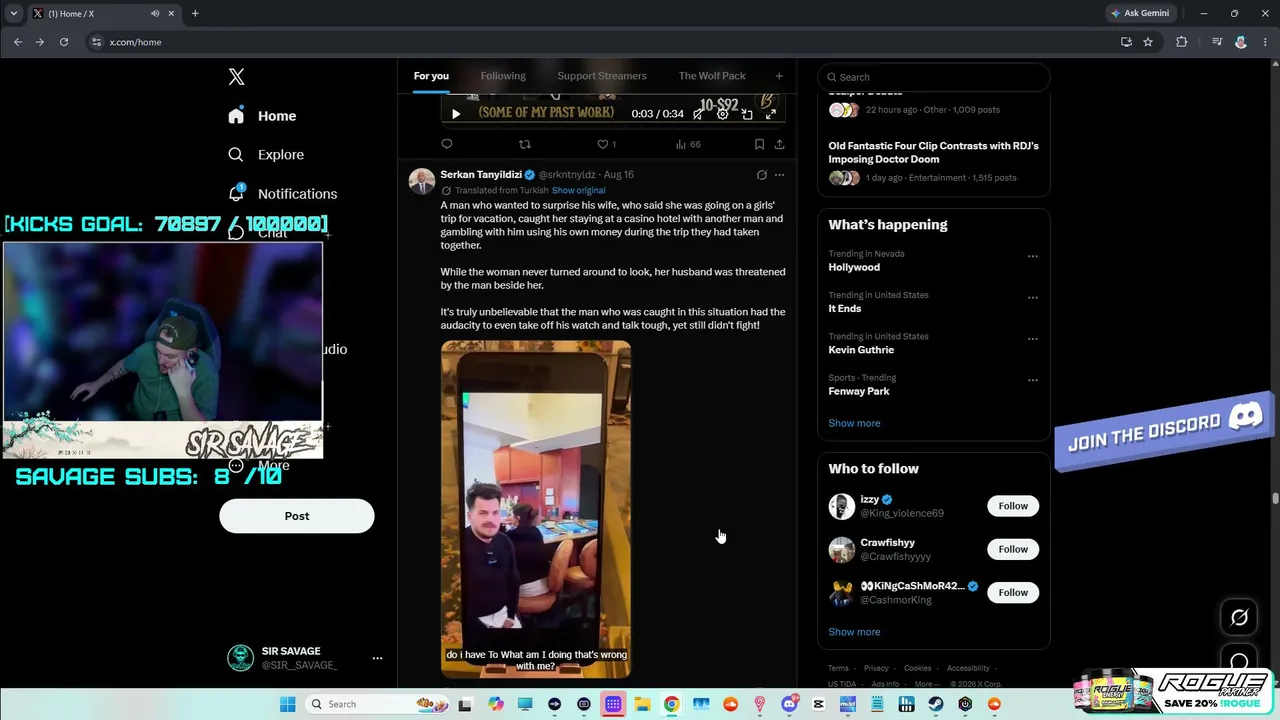Open video settings gear in top post
This screenshot has height=720, width=1280.
click(722, 114)
